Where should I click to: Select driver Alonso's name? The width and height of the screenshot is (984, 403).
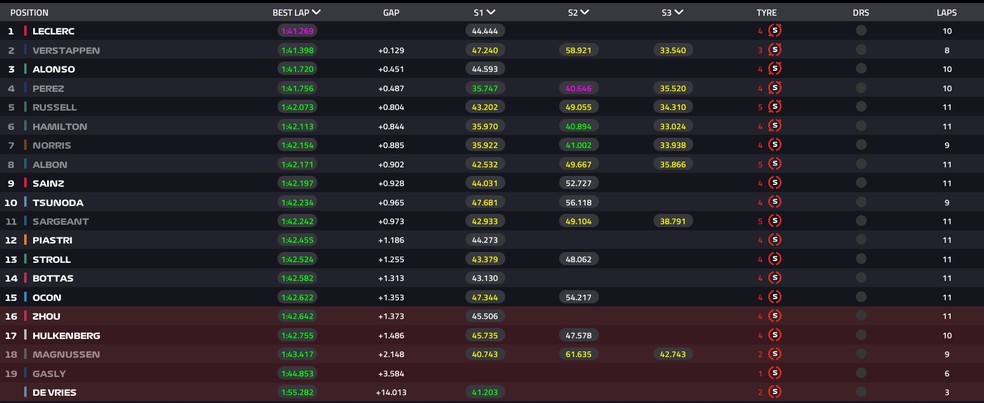(x=53, y=70)
